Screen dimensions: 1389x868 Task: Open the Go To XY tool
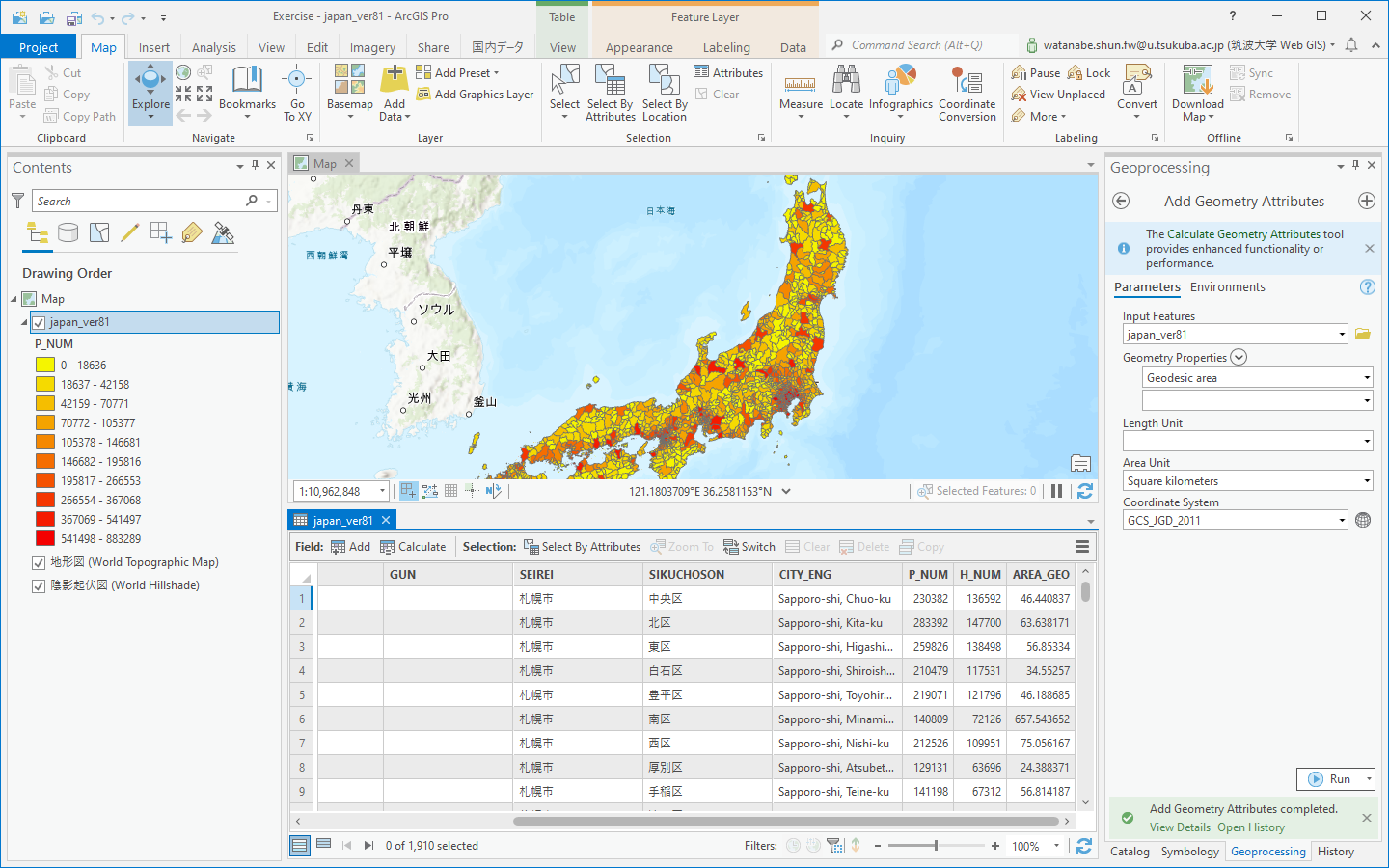(297, 93)
